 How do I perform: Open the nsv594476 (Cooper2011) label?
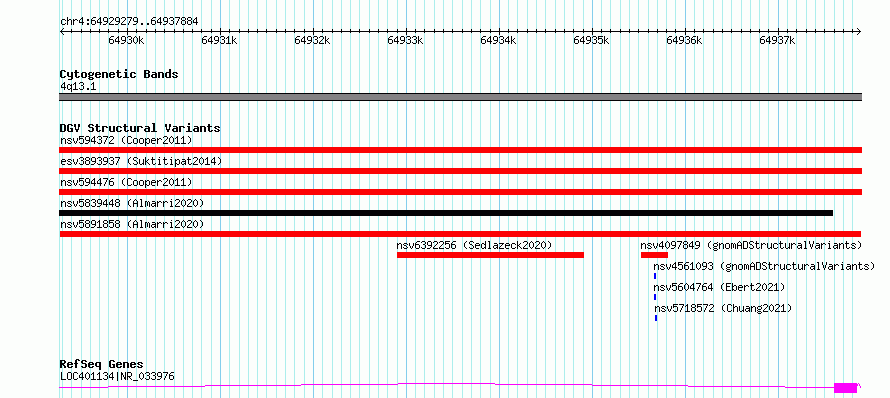coord(126,182)
